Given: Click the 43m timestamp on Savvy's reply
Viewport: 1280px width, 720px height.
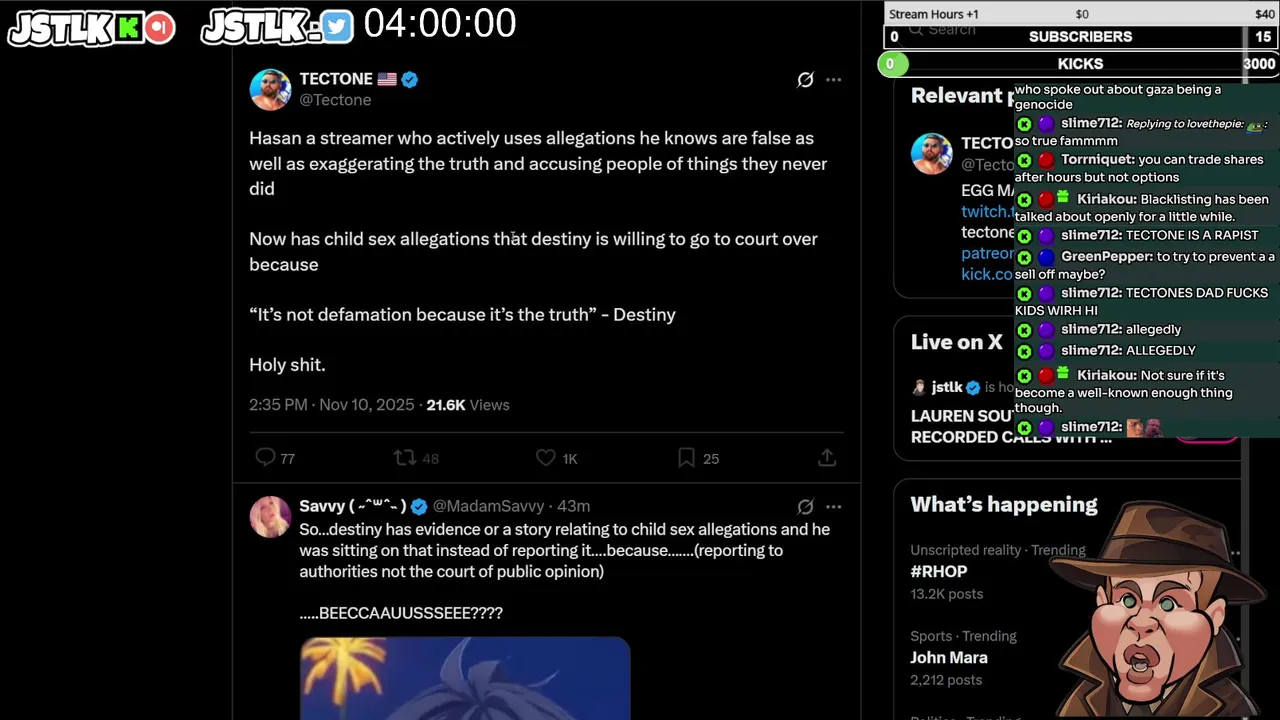Looking at the screenshot, I should click(573, 506).
